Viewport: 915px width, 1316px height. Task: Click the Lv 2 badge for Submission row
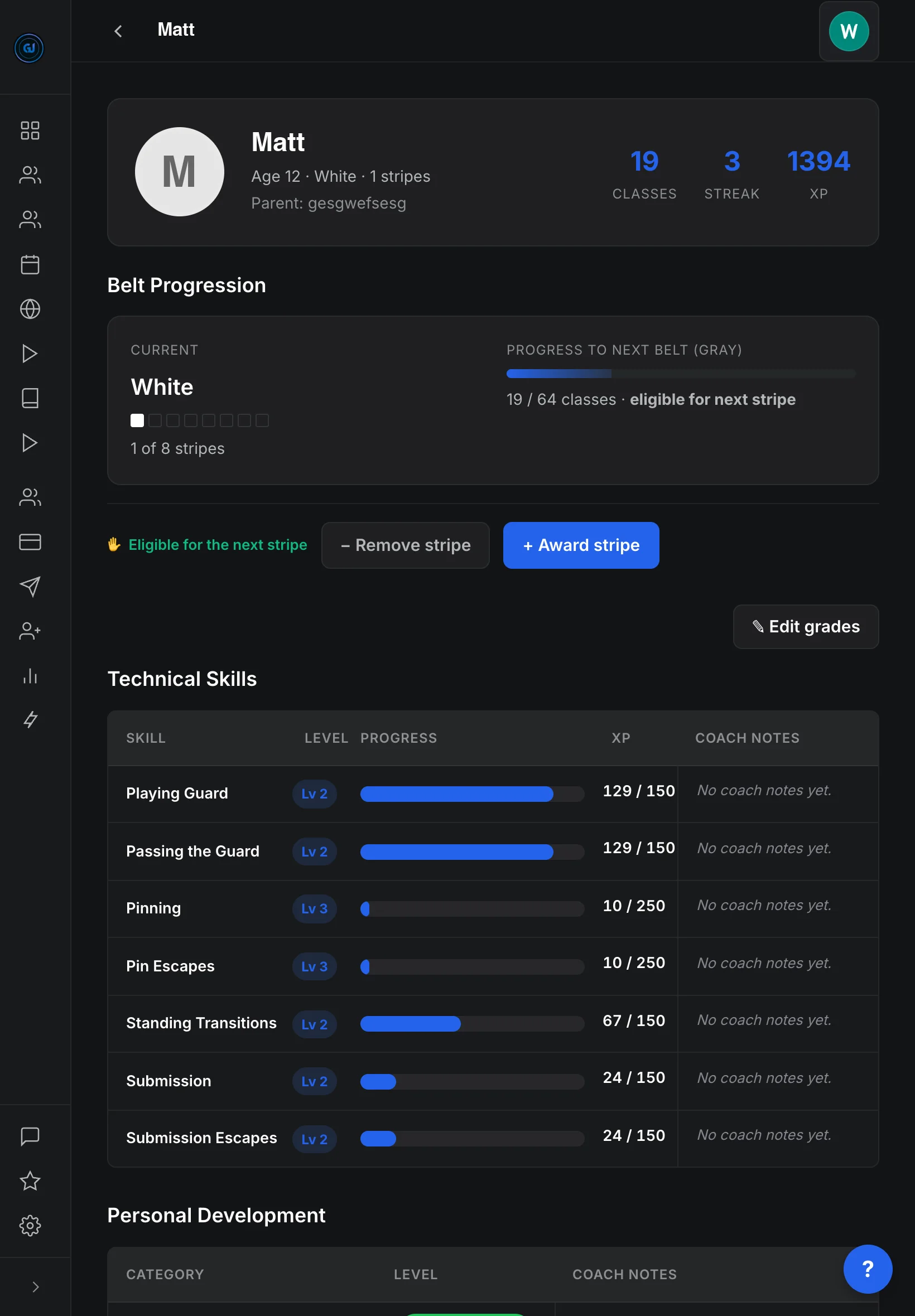[x=314, y=1082]
